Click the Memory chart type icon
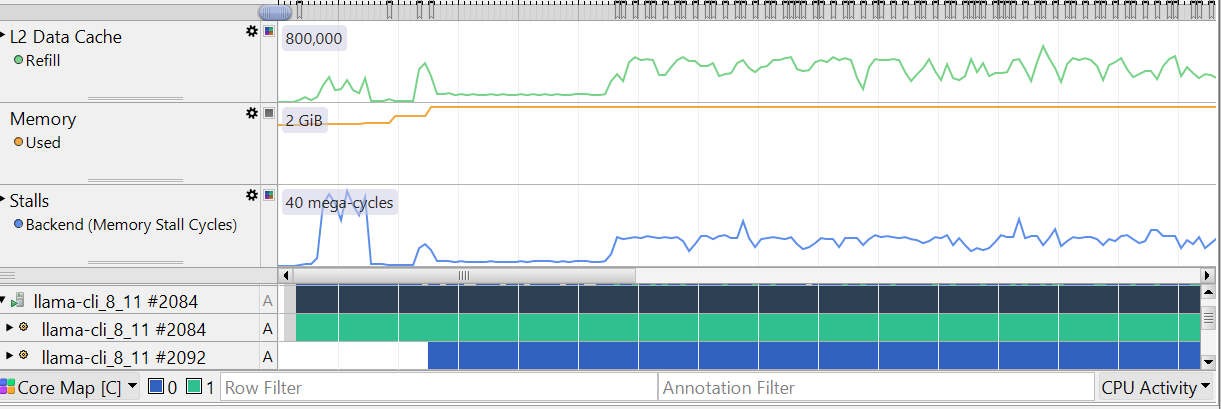The height and width of the screenshot is (409, 1221). tap(268, 113)
